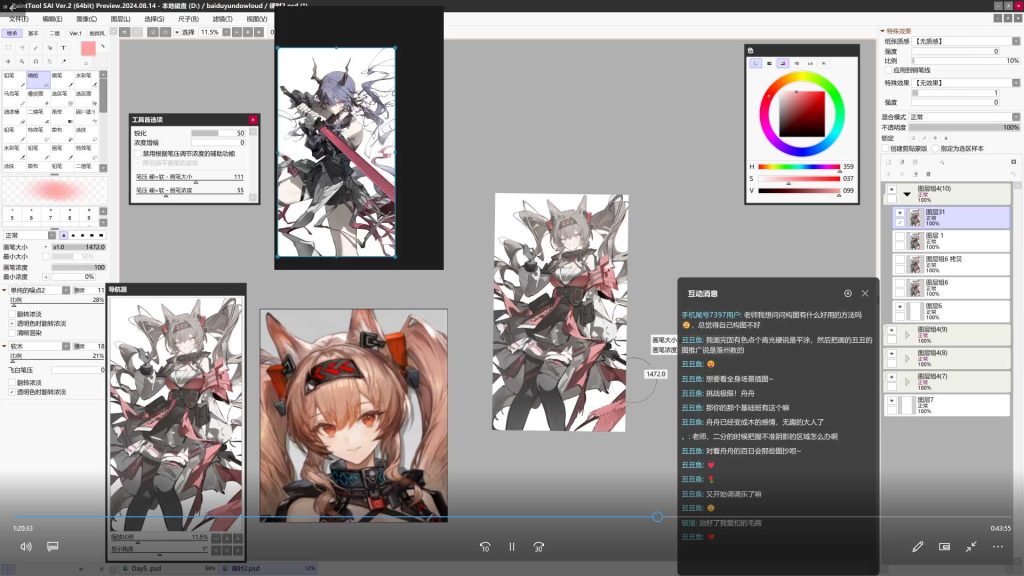Pause the video playback

pyautogui.click(x=512, y=547)
